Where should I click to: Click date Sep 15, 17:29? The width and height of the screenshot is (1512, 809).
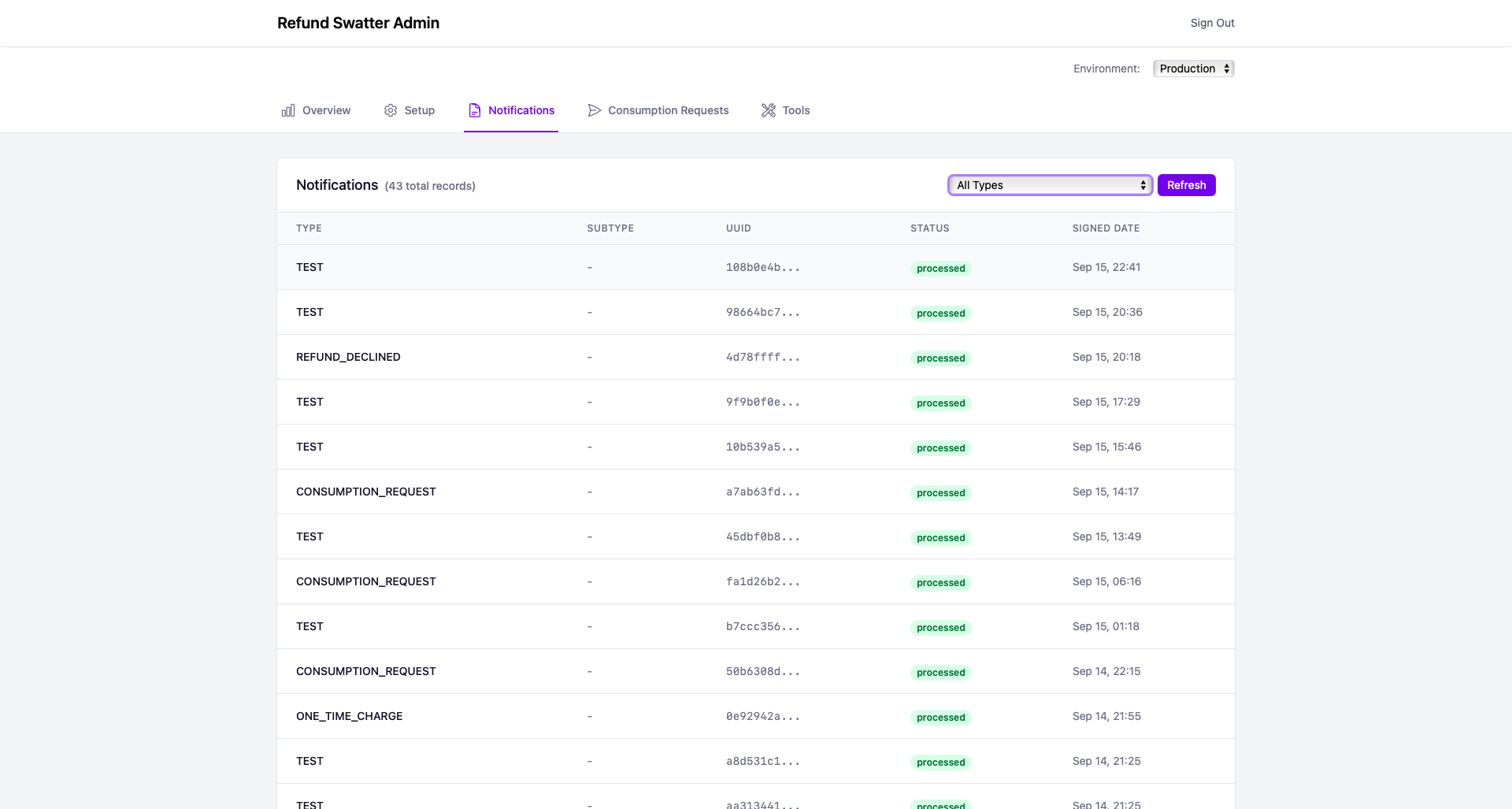(x=1106, y=402)
